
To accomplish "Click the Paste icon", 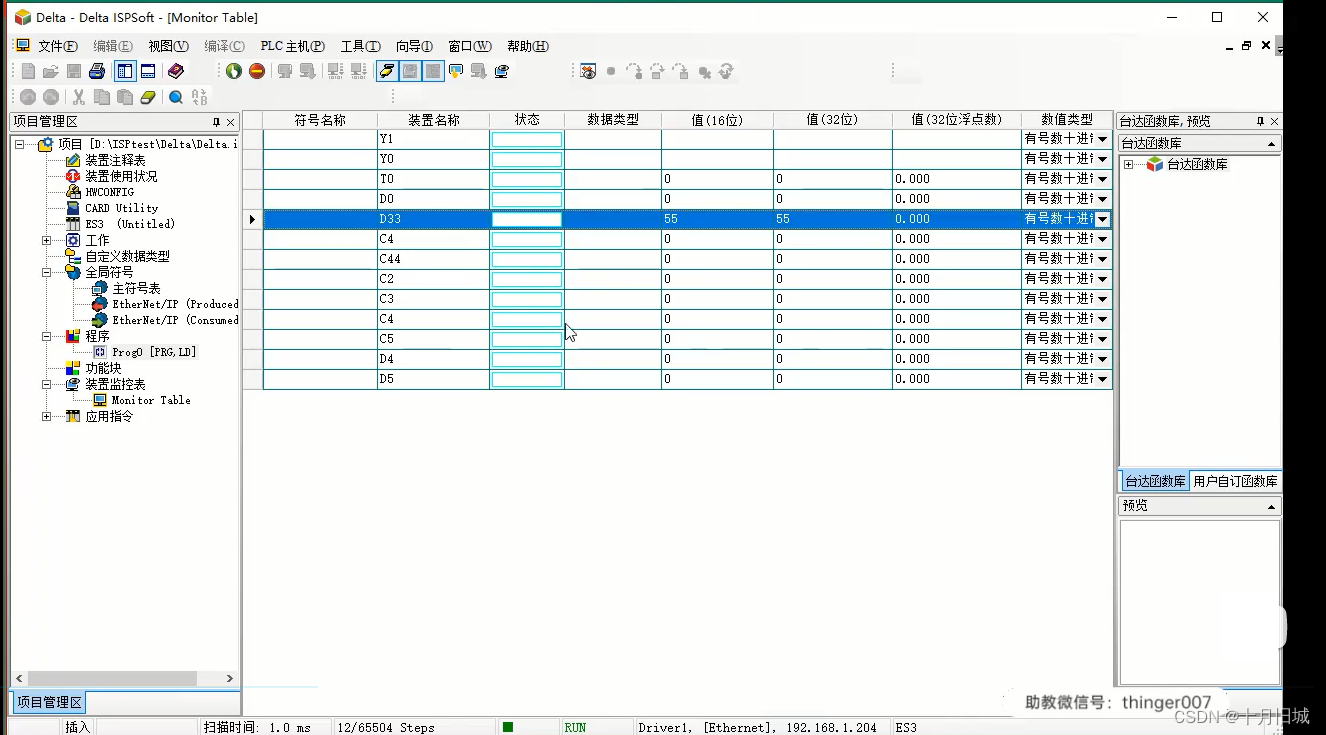I will pos(125,97).
